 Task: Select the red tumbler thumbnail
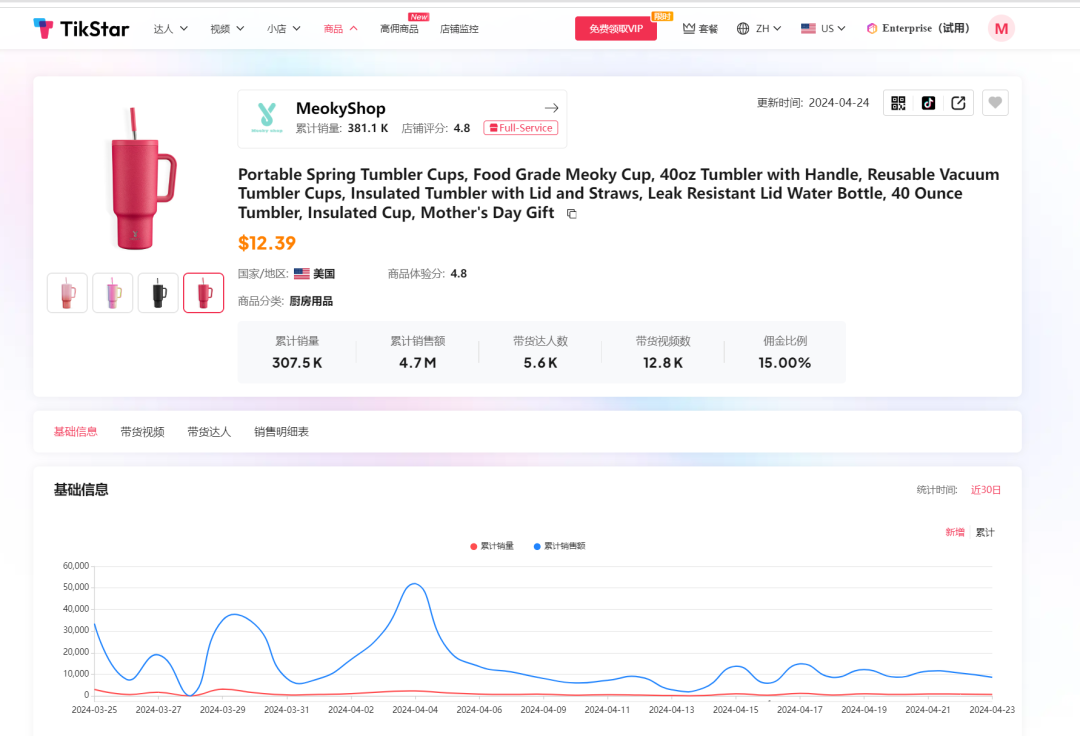[x=204, y=293]
